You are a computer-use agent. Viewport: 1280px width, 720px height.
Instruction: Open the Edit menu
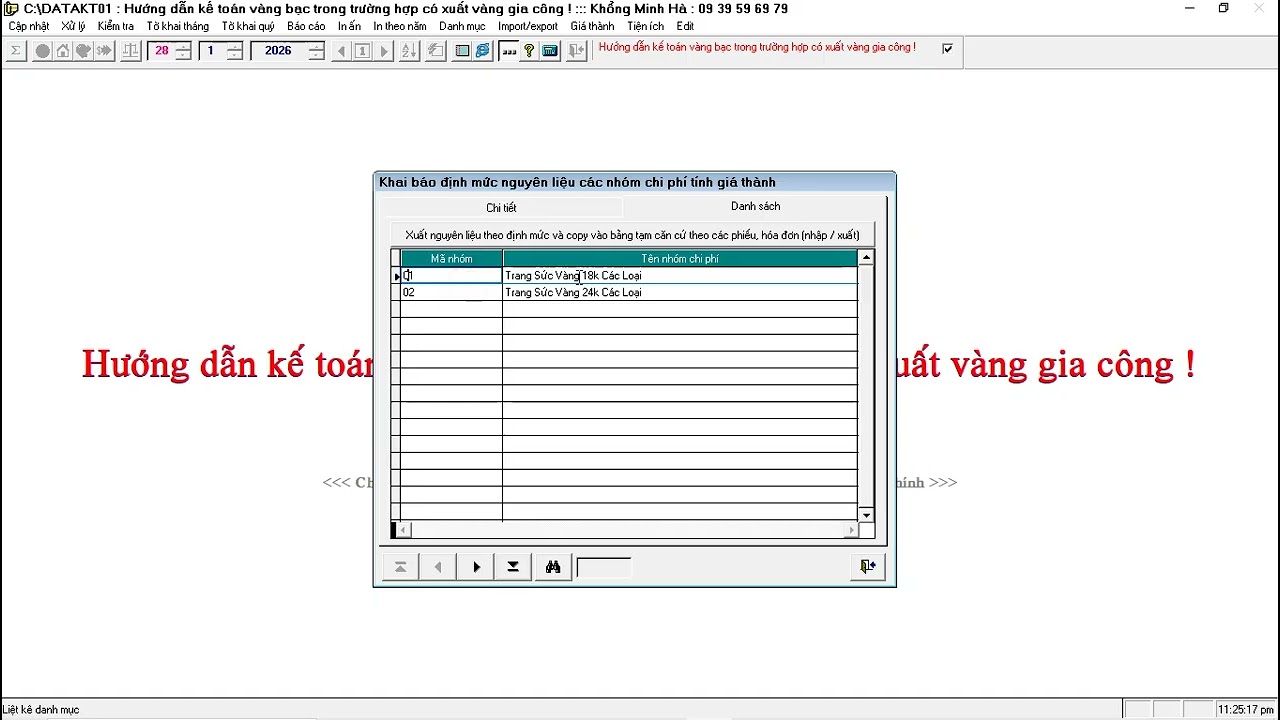click(685, 27)
